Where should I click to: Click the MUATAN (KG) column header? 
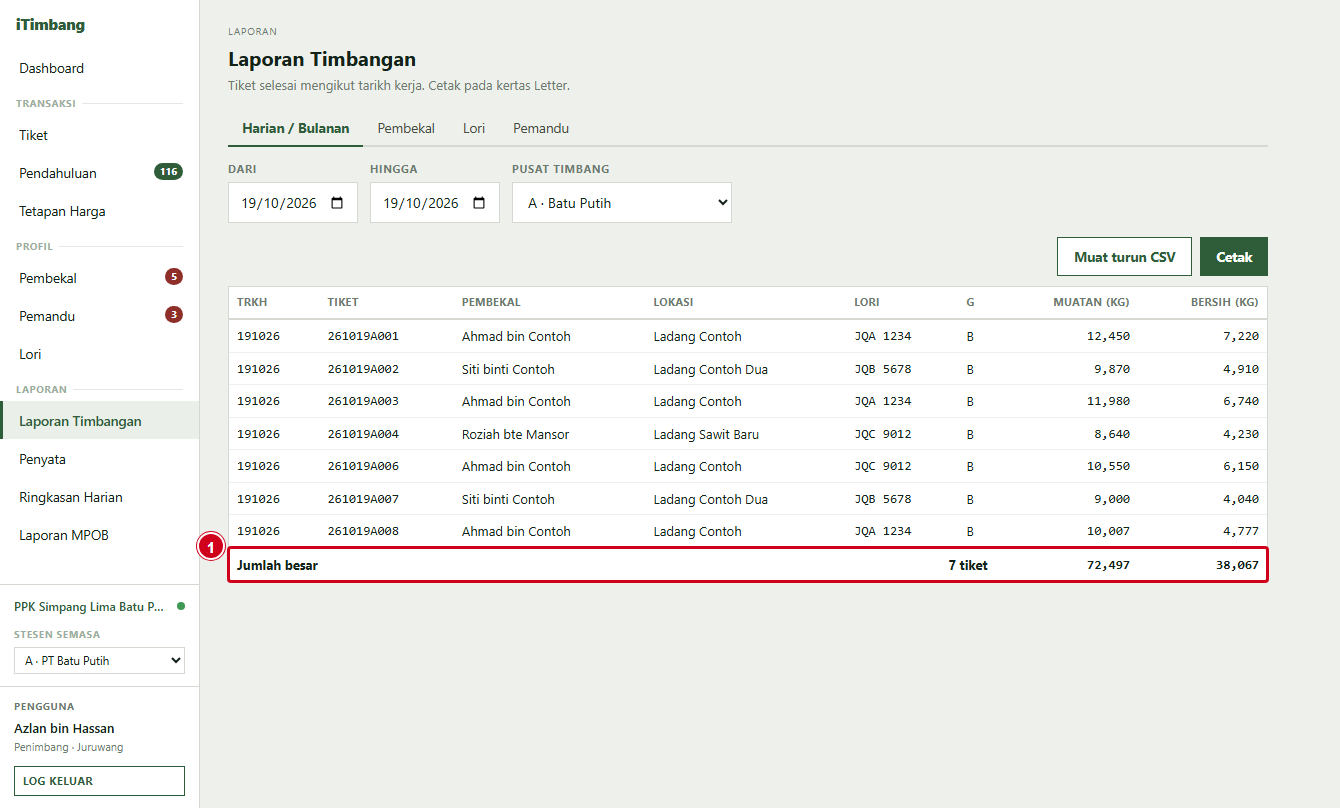pyautogui.click(x=1092, y=302)
